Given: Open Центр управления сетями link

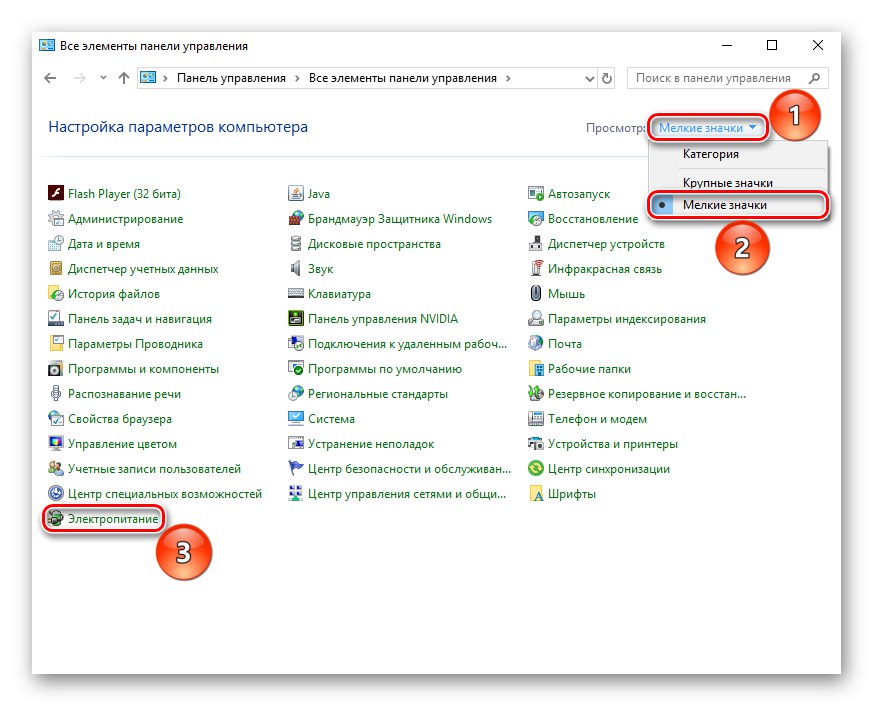Looking at the screenshot, I should pyautogui.click(x=407, y=493).
